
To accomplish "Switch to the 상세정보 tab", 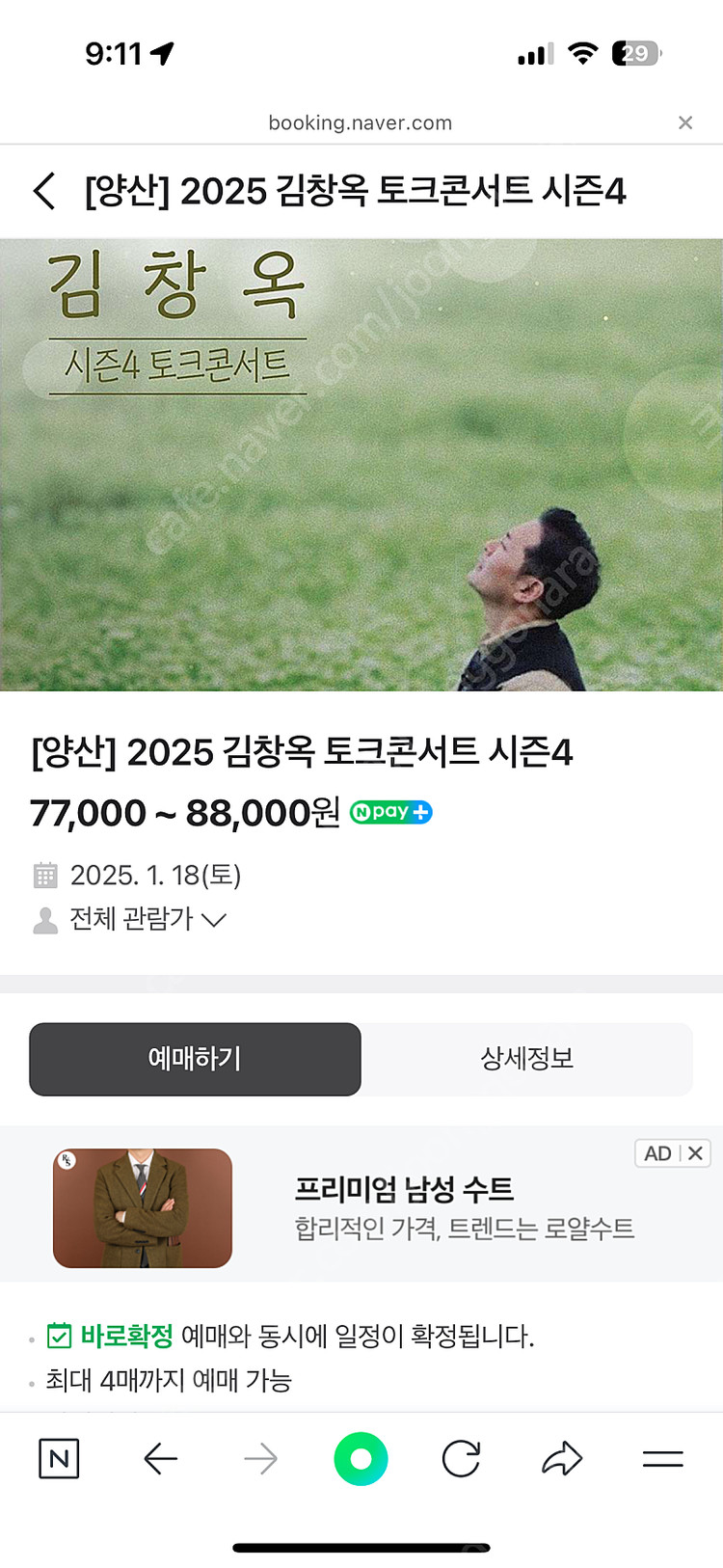I will pyautogui.click(x=527, y=1059).
